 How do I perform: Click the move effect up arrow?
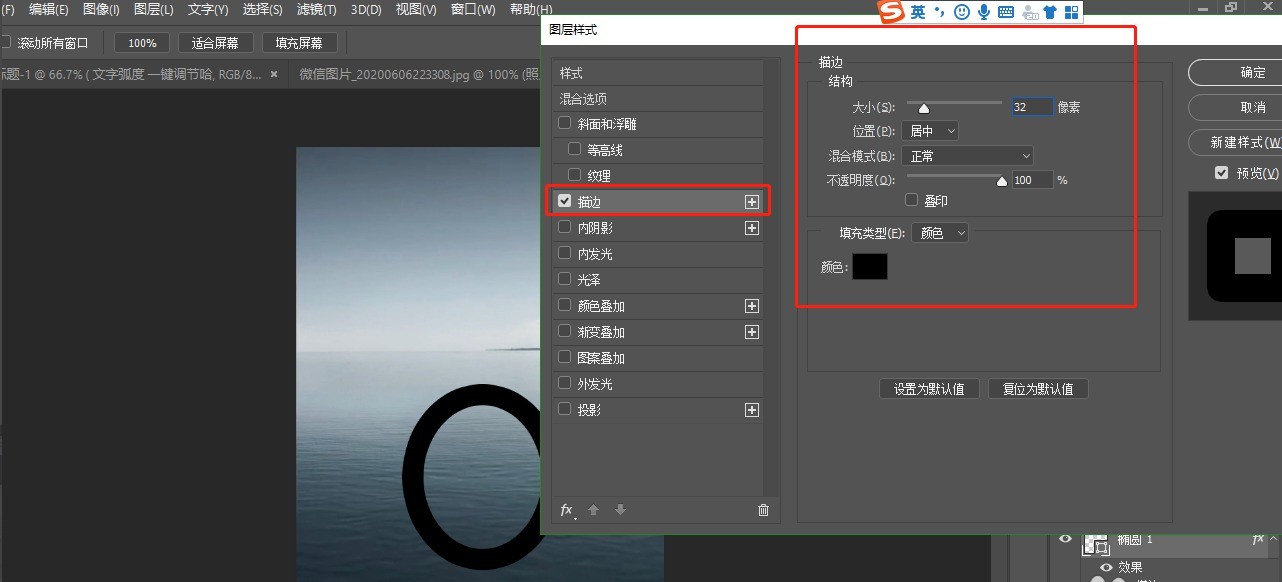pyautogui.click(x=593, y=510)
